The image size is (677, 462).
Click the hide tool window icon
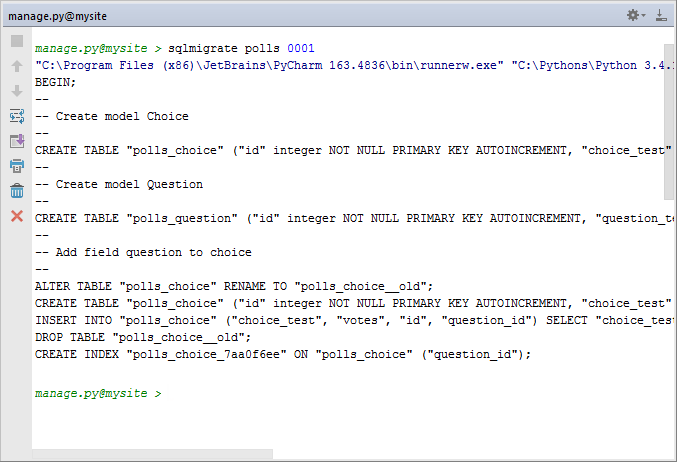pyautogui.click(x=661, y=16)
